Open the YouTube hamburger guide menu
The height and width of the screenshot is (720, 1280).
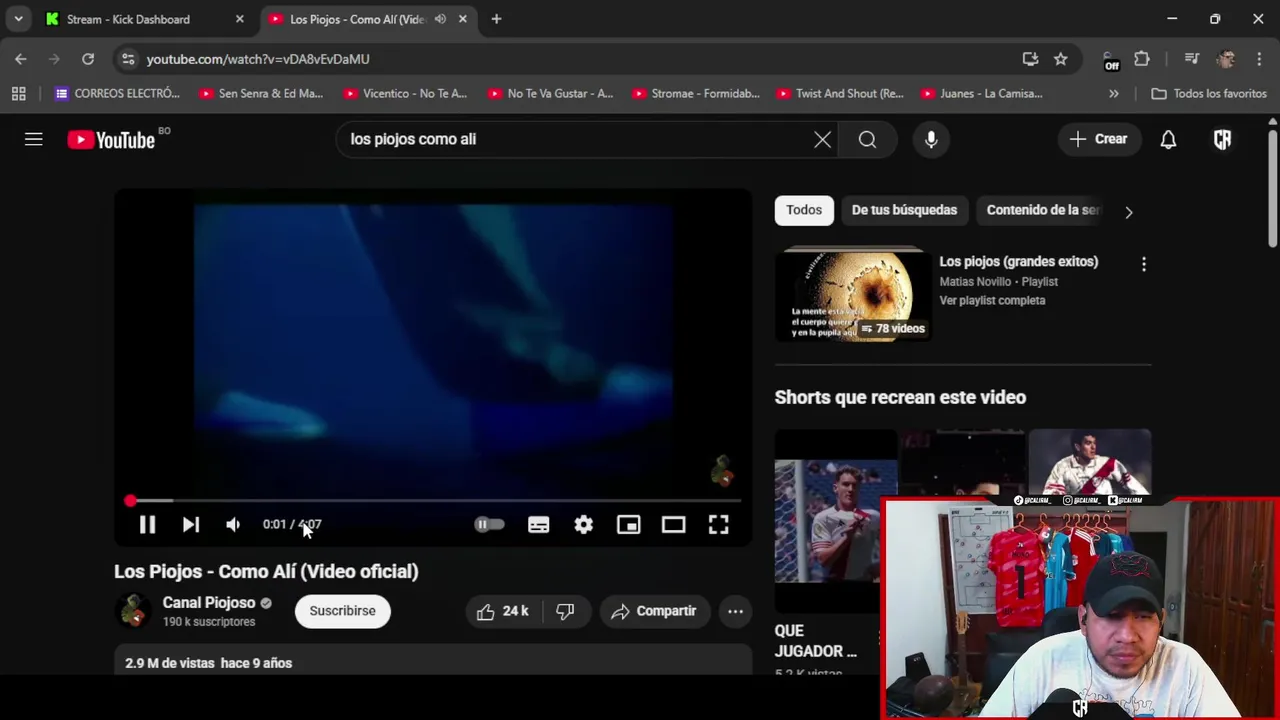tap(34, 140)
